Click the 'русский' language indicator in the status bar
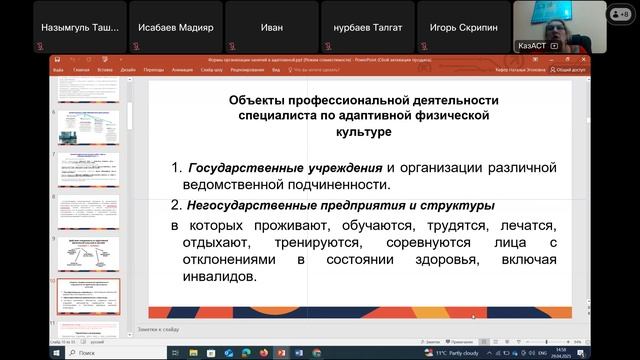The image size is (640, 360). pyautogui.click(x=97, y=342)
